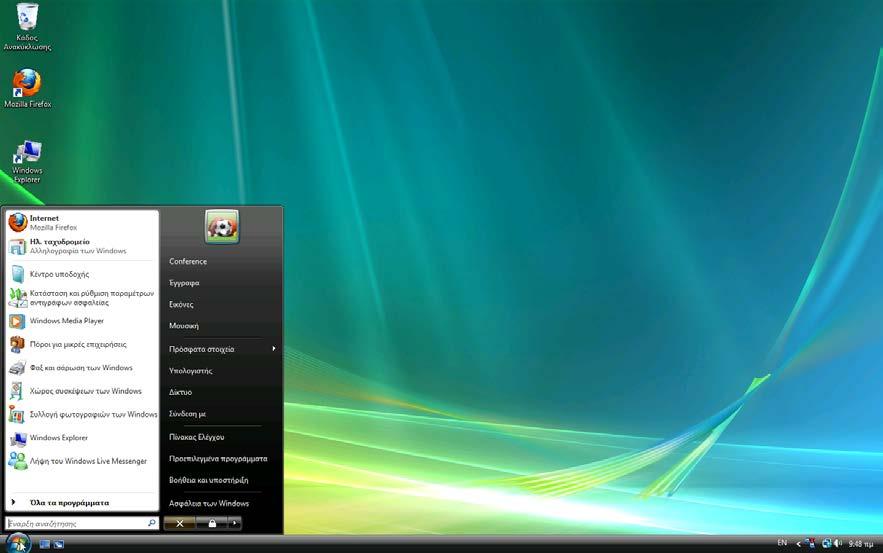Click Show Desktop quick launch icon
Viewport: 883px width, 553px height.
click(x=44, y=544)
